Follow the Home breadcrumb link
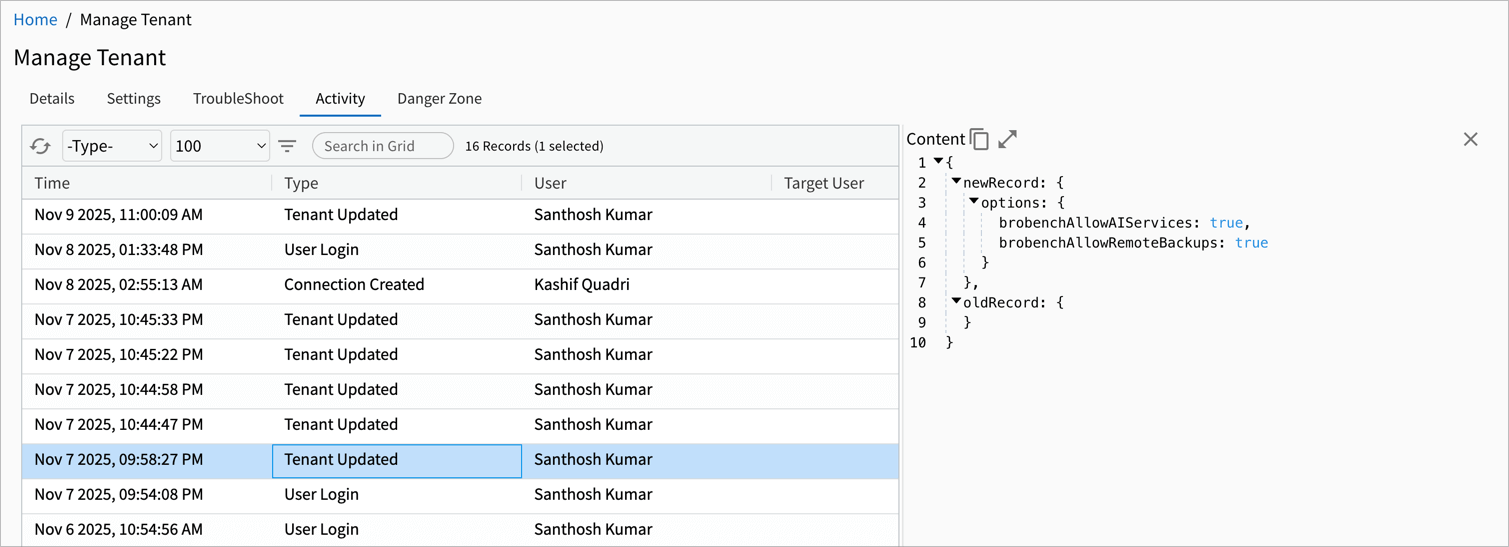 (x=35, y=20)
